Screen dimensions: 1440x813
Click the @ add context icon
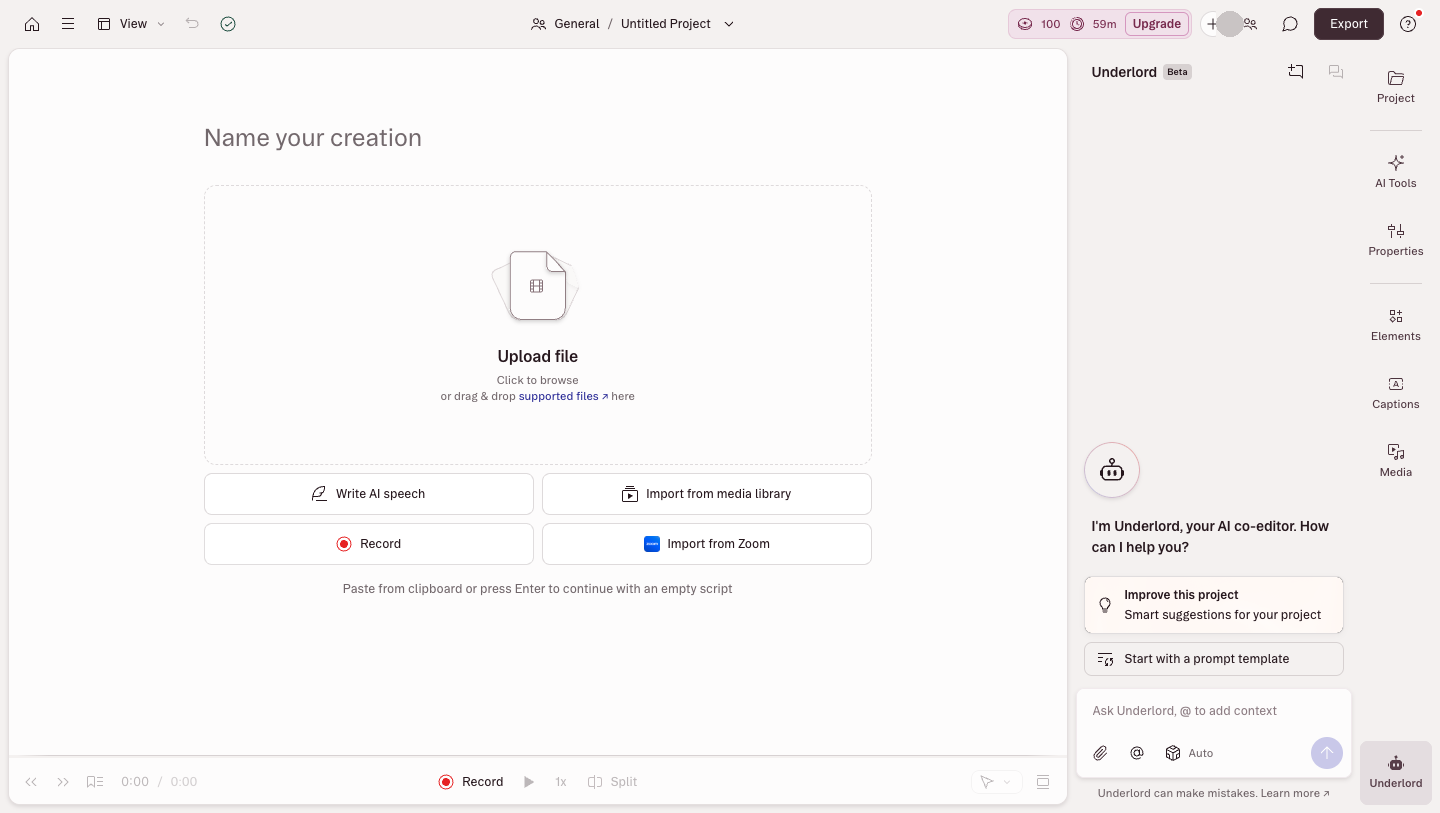(x=1137, y=753)
